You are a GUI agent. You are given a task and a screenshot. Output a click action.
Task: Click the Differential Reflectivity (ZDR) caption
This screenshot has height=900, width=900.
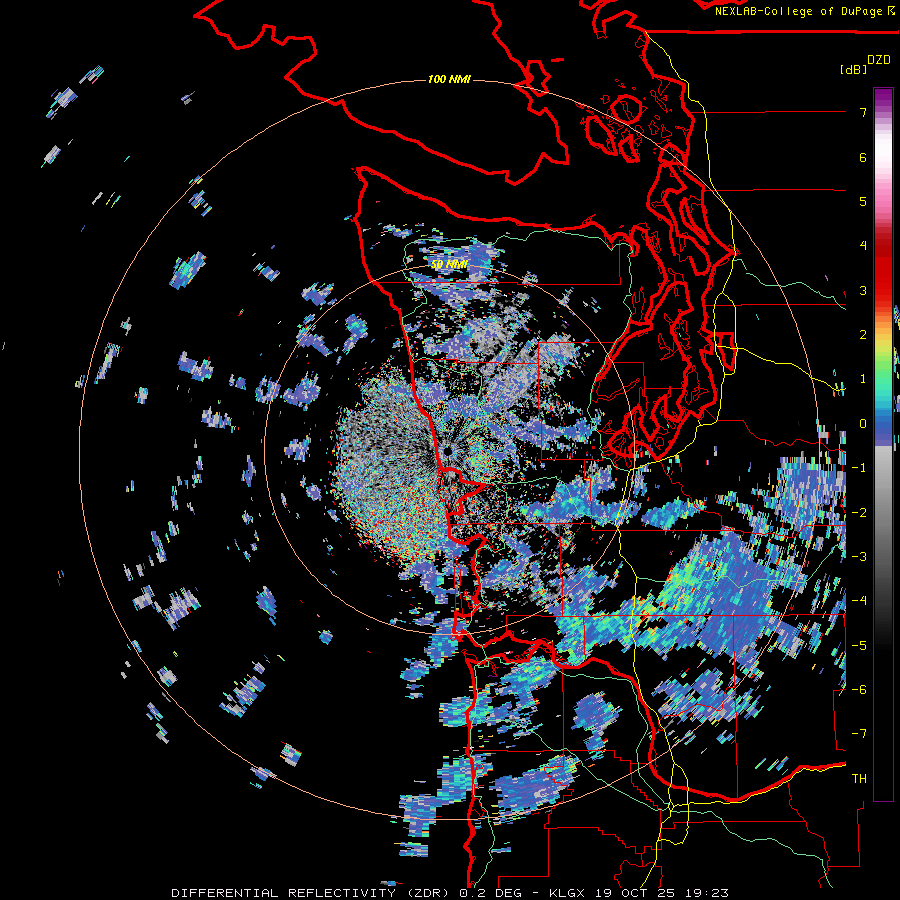(312, 893)
